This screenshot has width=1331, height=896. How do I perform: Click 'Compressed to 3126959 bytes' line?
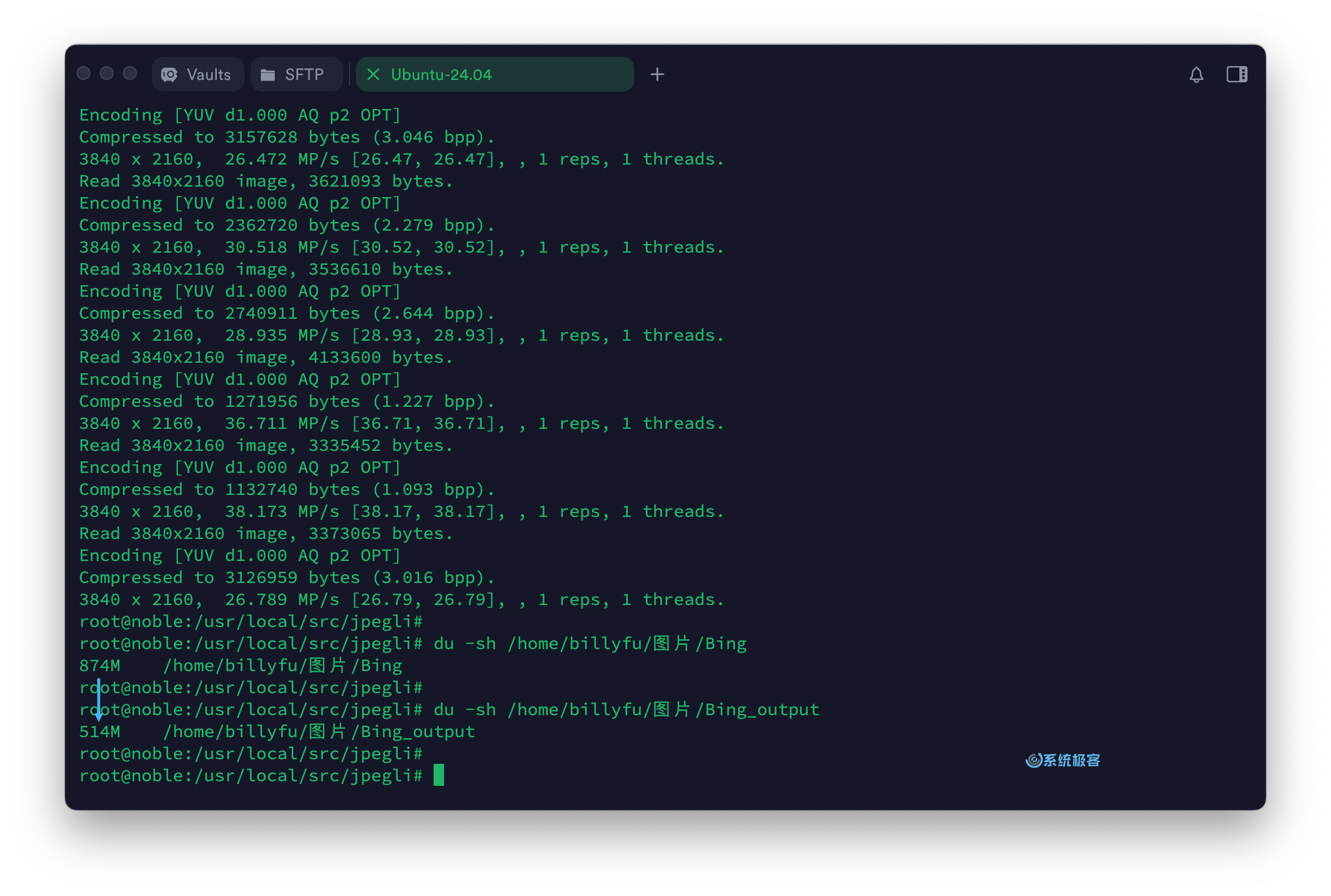click(286, 578)
